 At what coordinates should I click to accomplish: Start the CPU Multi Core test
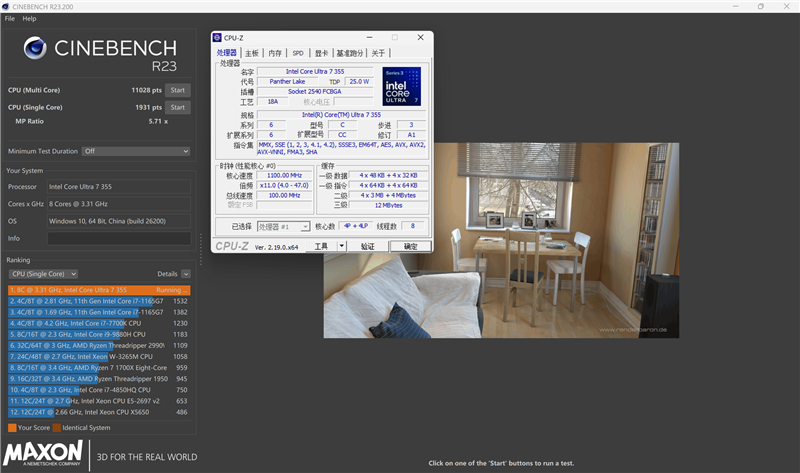click(x=177, y=90)
